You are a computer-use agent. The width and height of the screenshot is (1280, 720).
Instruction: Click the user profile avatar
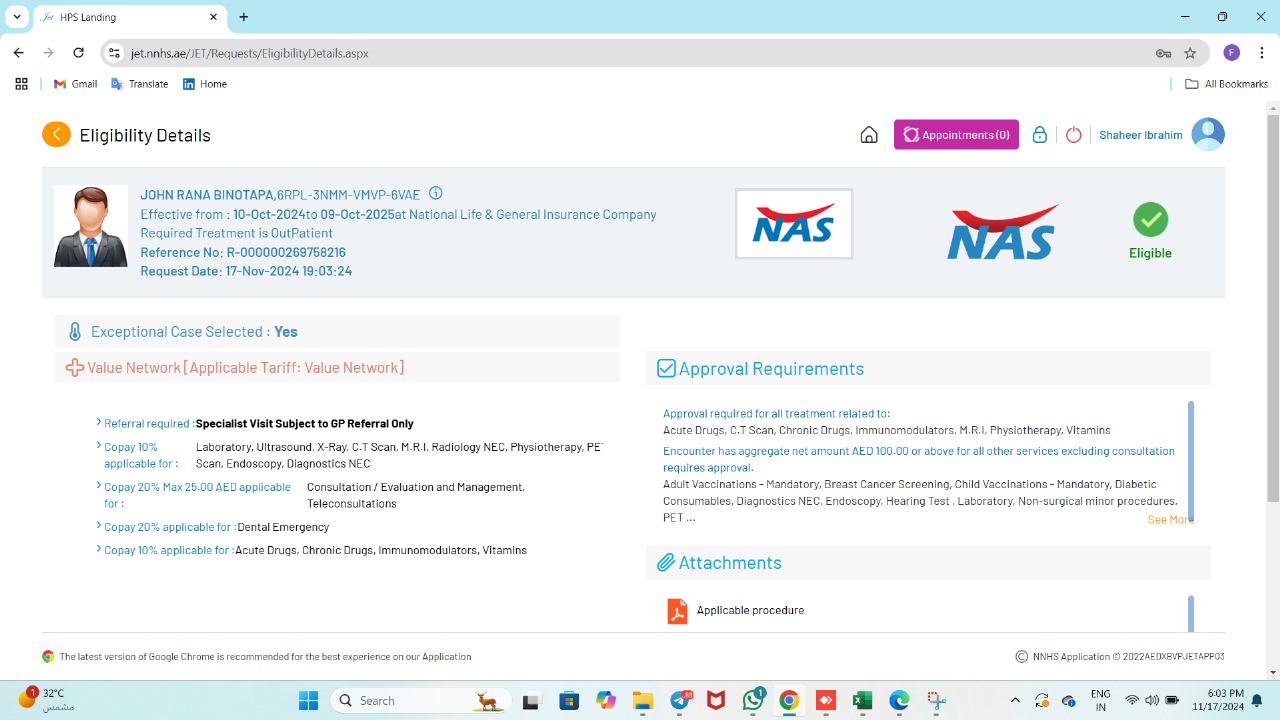(x=1208, y=134)
